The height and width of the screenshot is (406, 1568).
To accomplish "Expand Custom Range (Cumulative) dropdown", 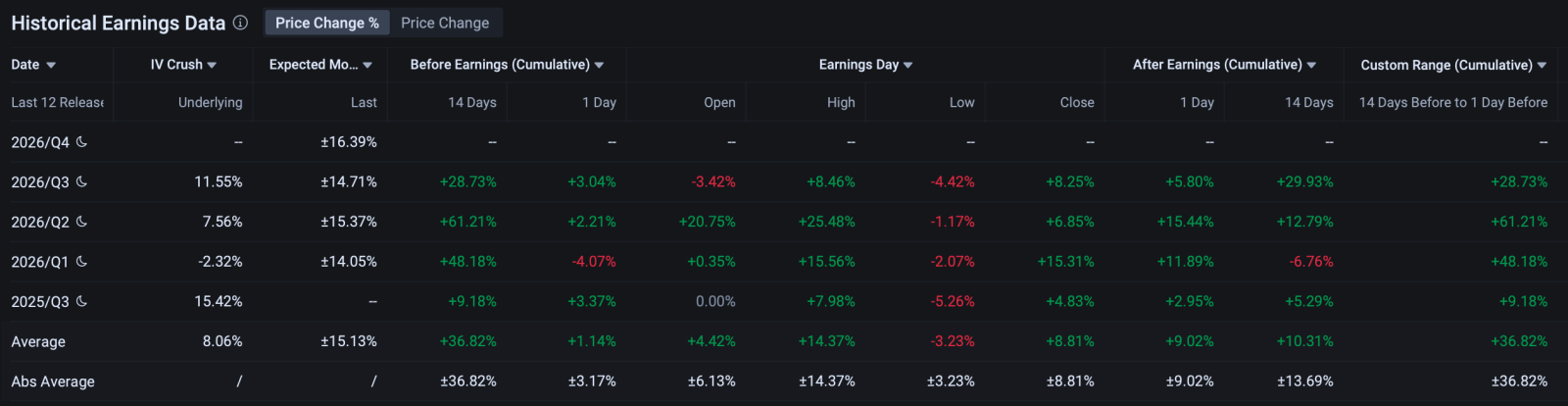I will click(x=1542, y=65).
